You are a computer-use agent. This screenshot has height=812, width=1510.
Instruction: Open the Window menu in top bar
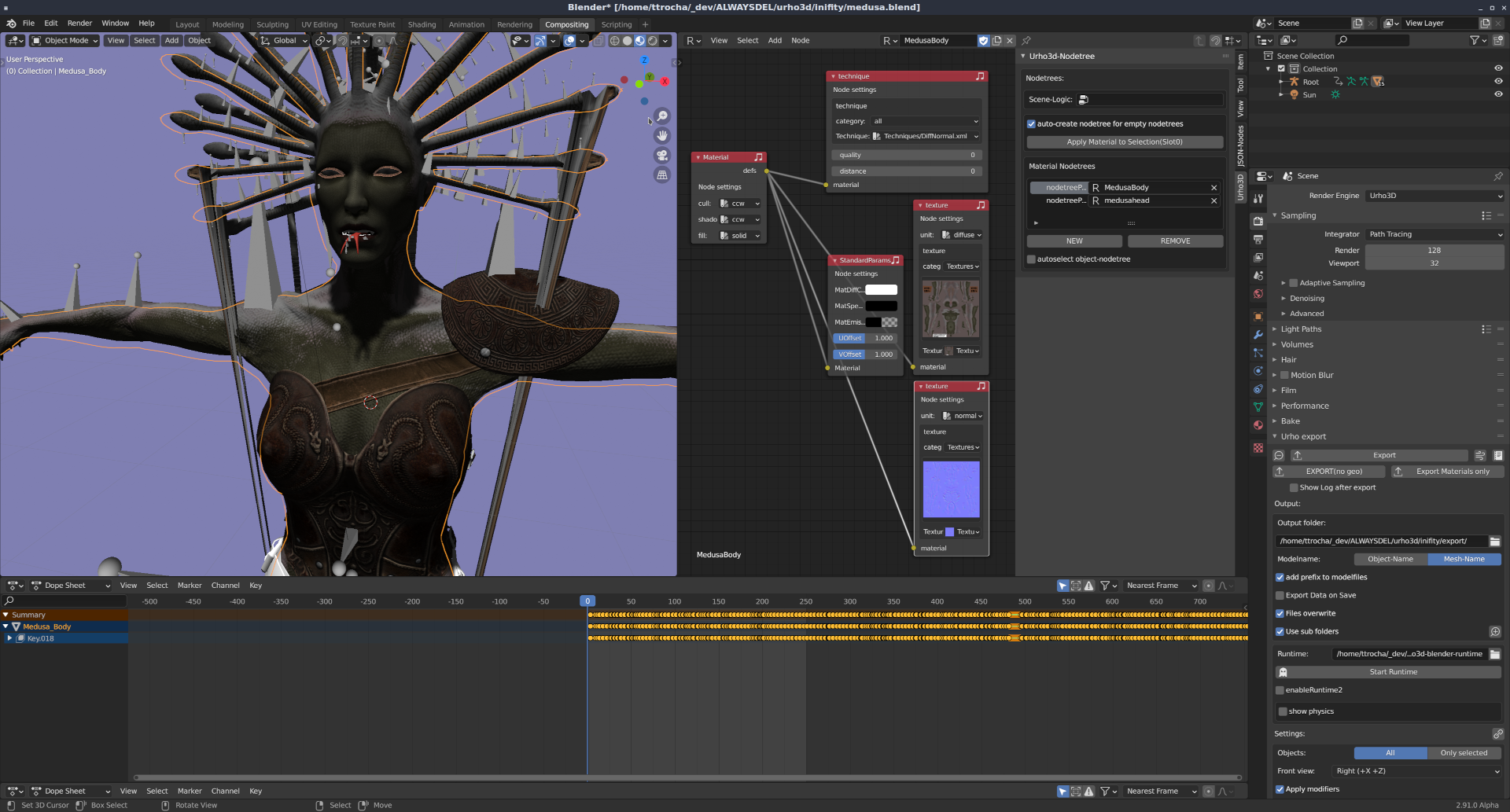115,24
